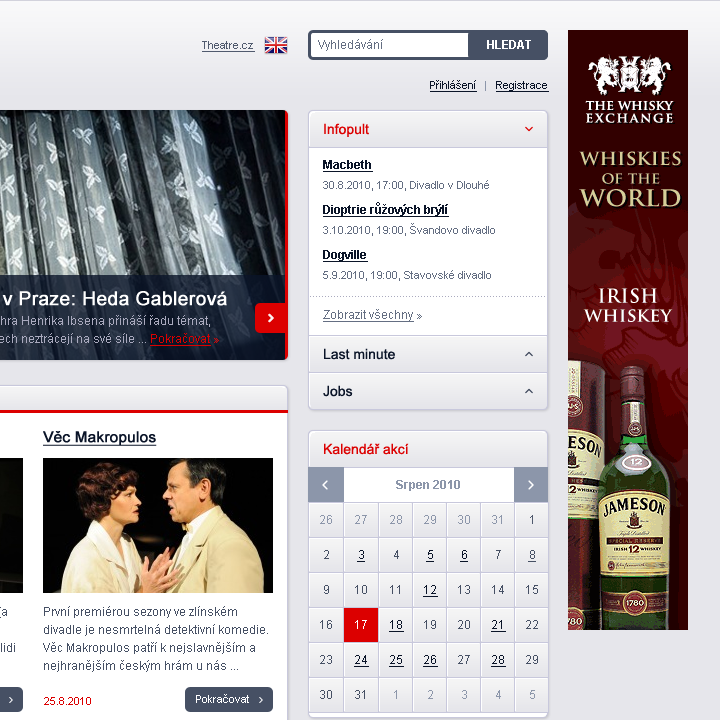Click '5.9.2010, 19:00, Stavovské divadlo' text
This screenshot has height=720, width=720.
tap(407, 276)
